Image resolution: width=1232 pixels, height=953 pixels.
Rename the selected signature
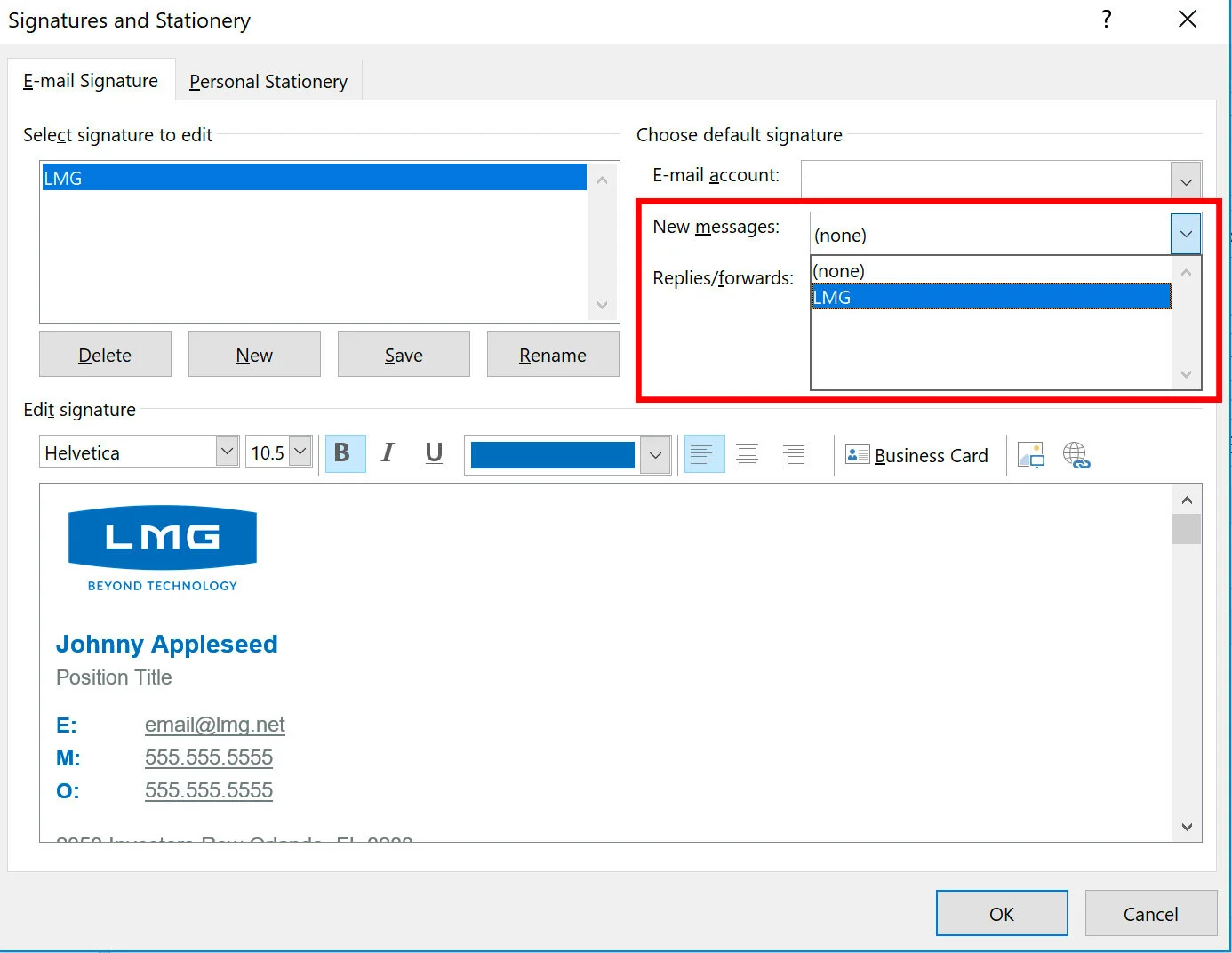pyautogui.click(x=553, y=355)
